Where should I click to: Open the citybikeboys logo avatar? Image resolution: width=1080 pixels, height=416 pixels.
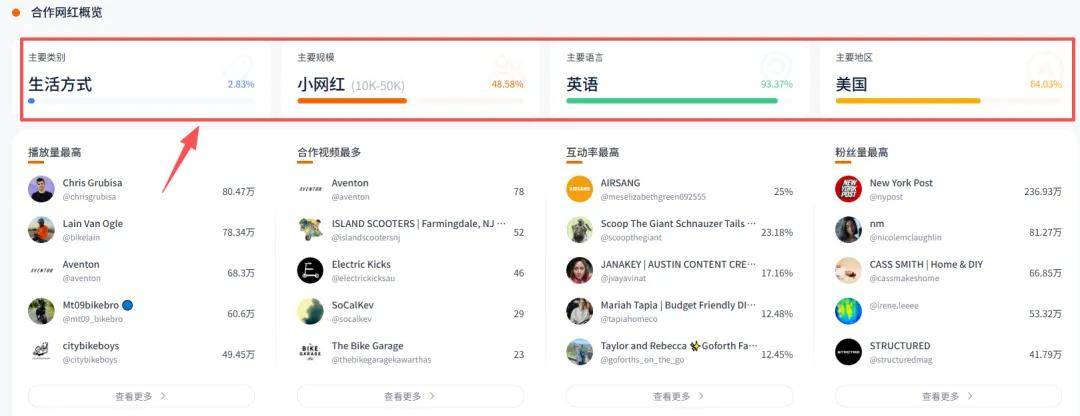point(41,352)
